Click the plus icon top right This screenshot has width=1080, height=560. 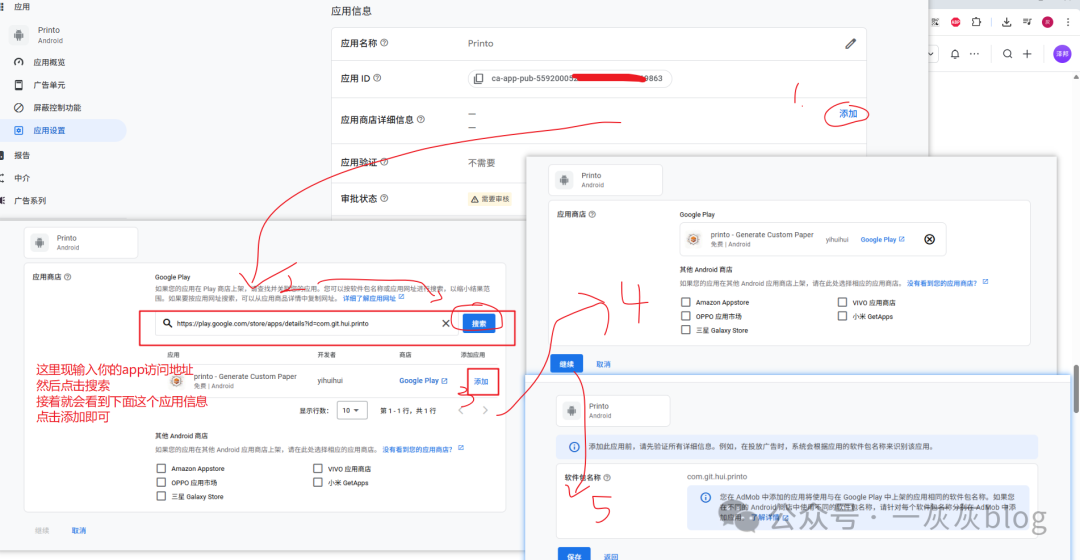pyautogui.click(x=1027, y=54)
